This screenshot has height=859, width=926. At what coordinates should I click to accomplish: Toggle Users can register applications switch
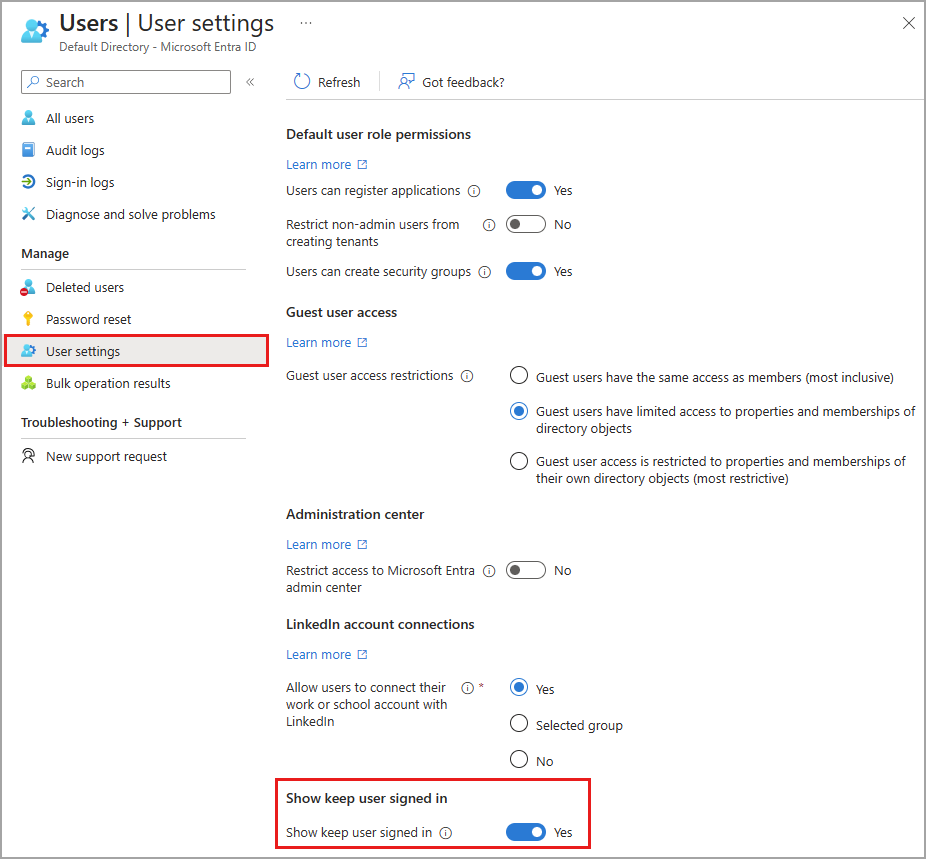[526, 190]
